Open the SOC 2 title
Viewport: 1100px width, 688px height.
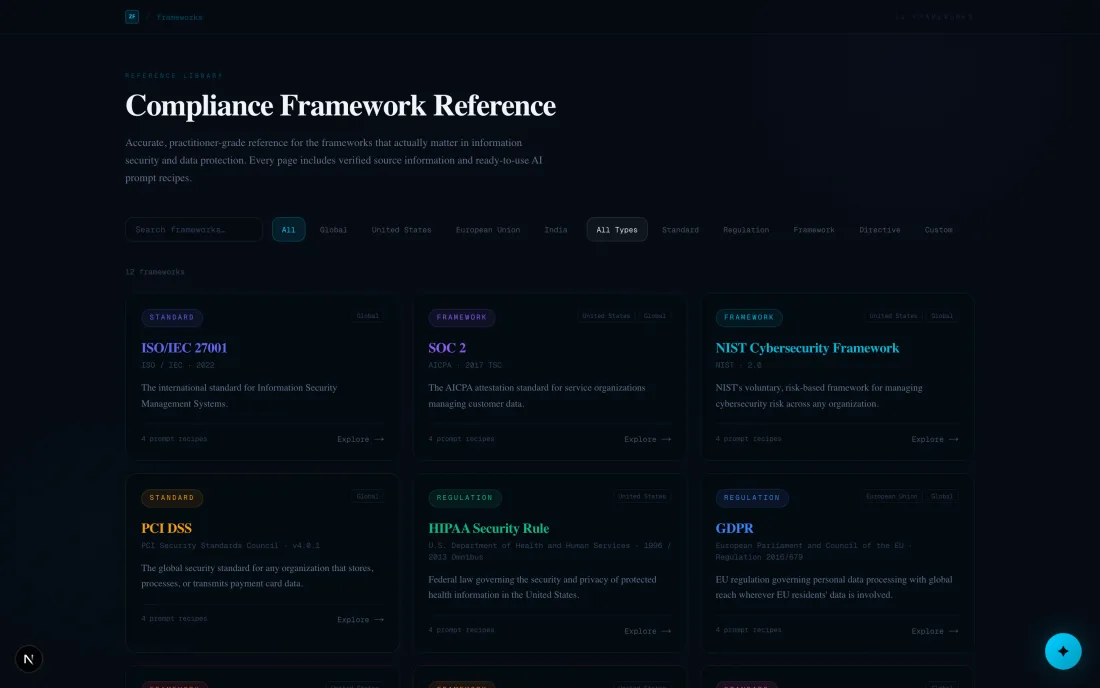click(447, 348)
